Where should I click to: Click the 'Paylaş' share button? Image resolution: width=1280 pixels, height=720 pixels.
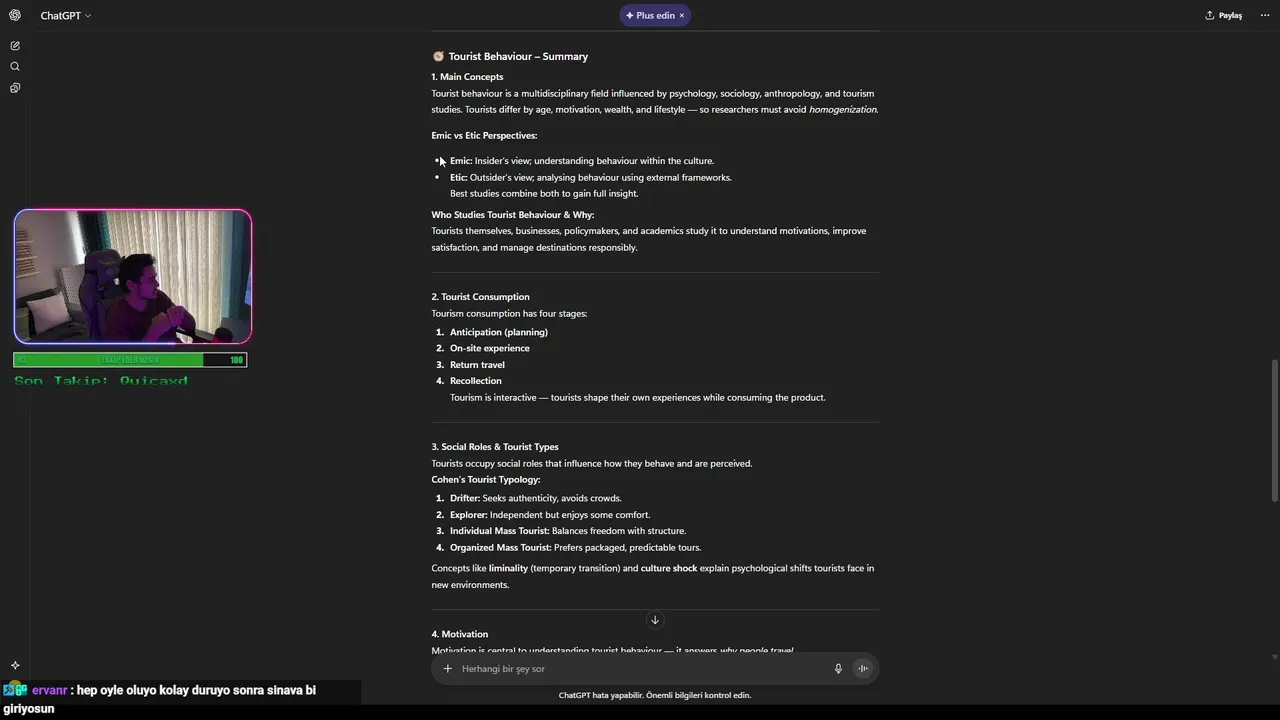(1224, 16)
